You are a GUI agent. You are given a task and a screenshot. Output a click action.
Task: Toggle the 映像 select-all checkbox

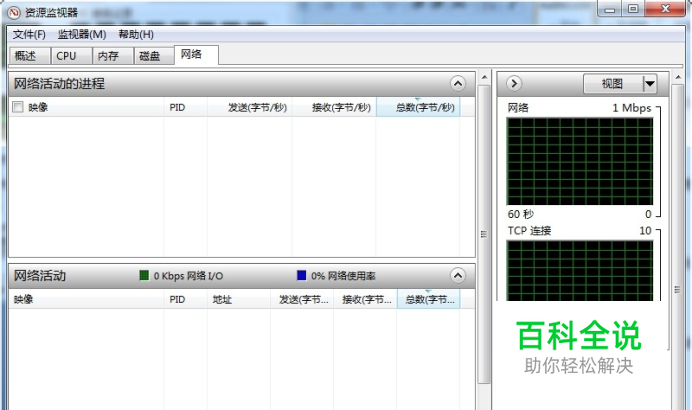pos(17,107)
